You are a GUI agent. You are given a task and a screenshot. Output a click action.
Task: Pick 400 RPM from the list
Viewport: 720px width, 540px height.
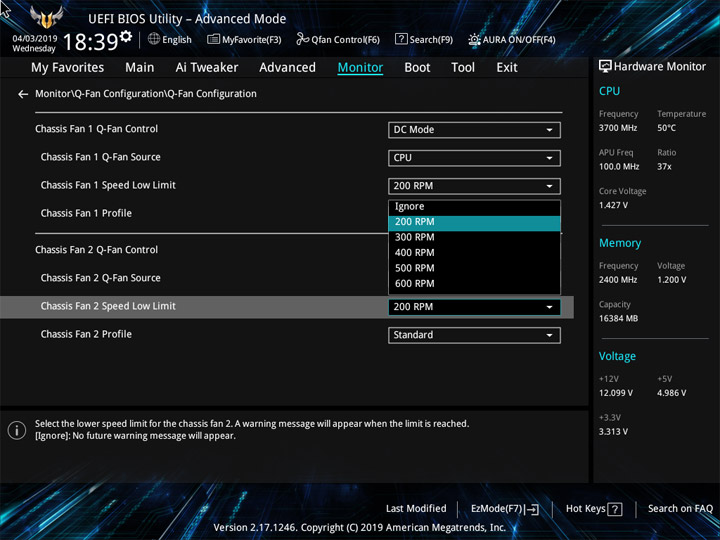474,253
